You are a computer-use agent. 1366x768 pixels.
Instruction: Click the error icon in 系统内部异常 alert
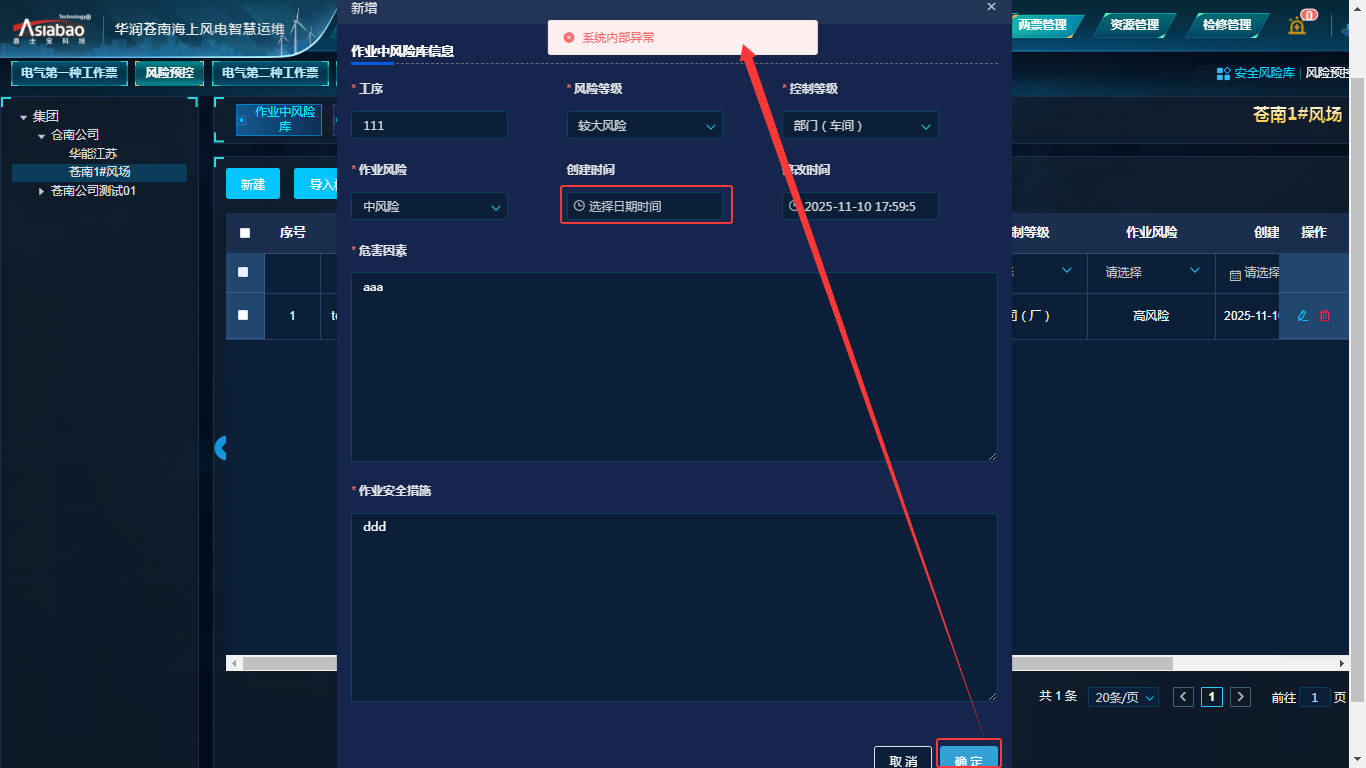tap(569, 38)
